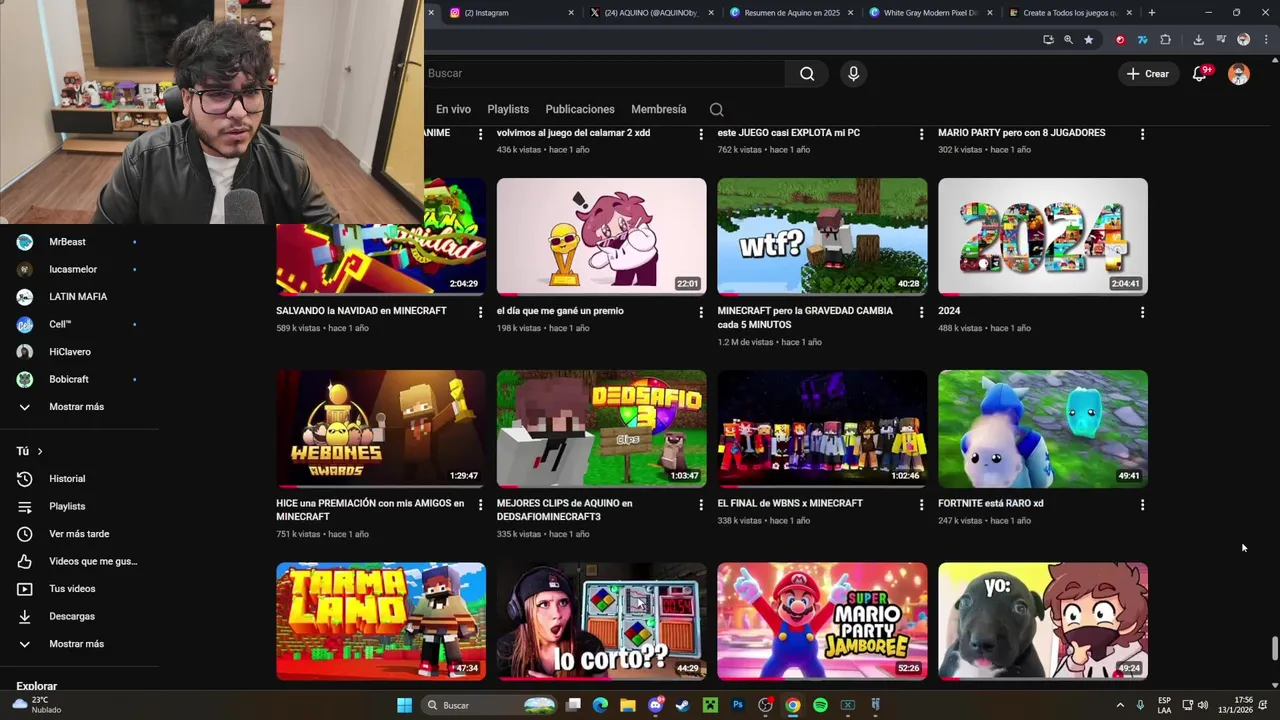Click the YouTube Buscar search field

coord(604,73)
